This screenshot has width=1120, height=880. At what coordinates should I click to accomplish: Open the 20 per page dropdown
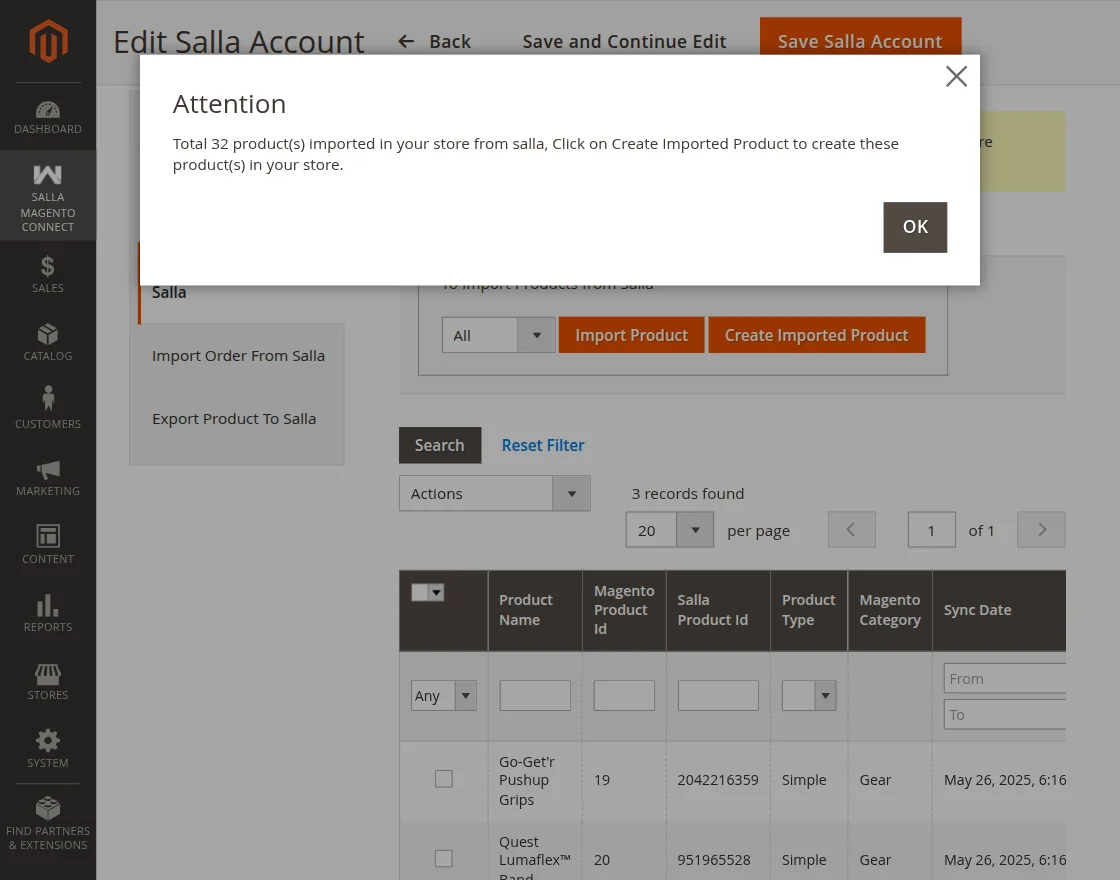tap(669, 530)
